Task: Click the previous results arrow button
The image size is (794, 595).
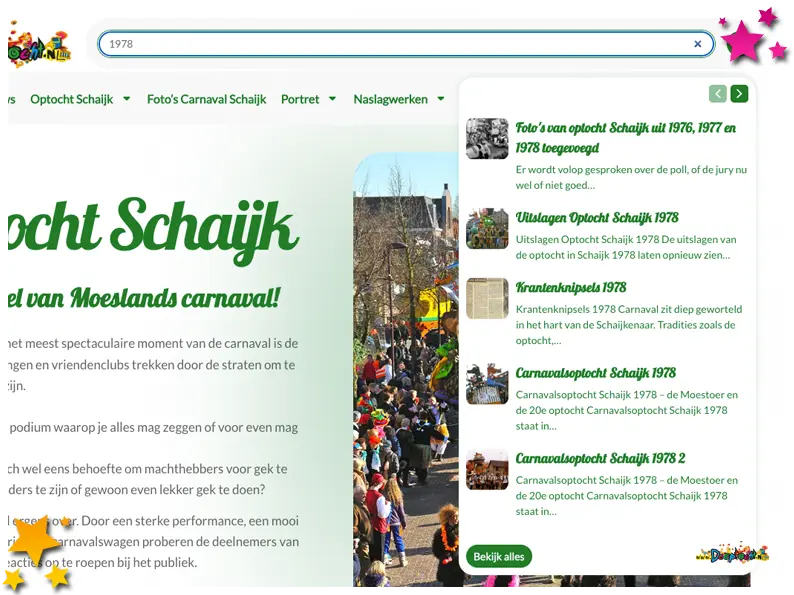Action: pyautogui.click(x=717, y=94)
